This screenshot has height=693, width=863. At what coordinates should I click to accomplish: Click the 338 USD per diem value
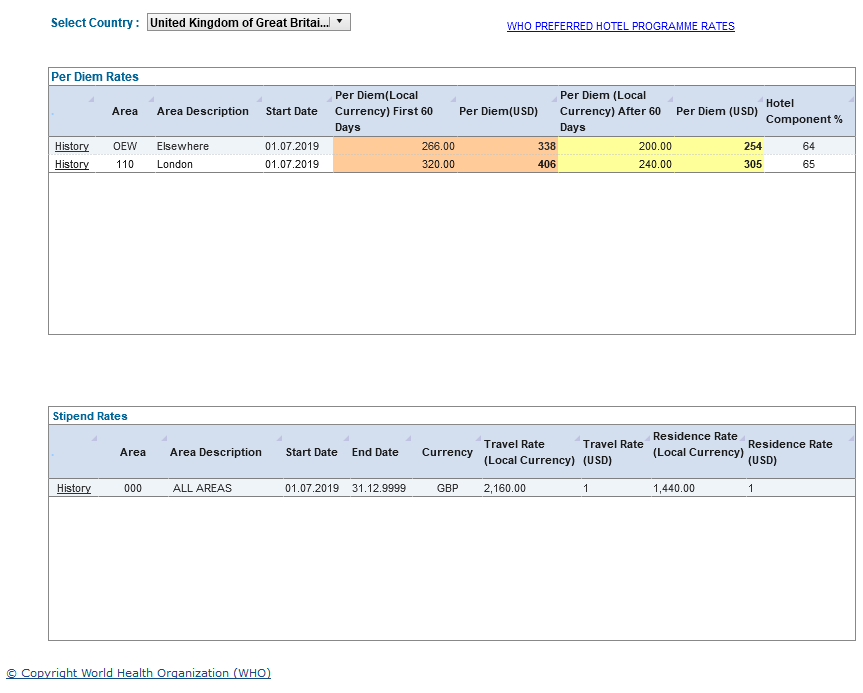click(547, 146)
